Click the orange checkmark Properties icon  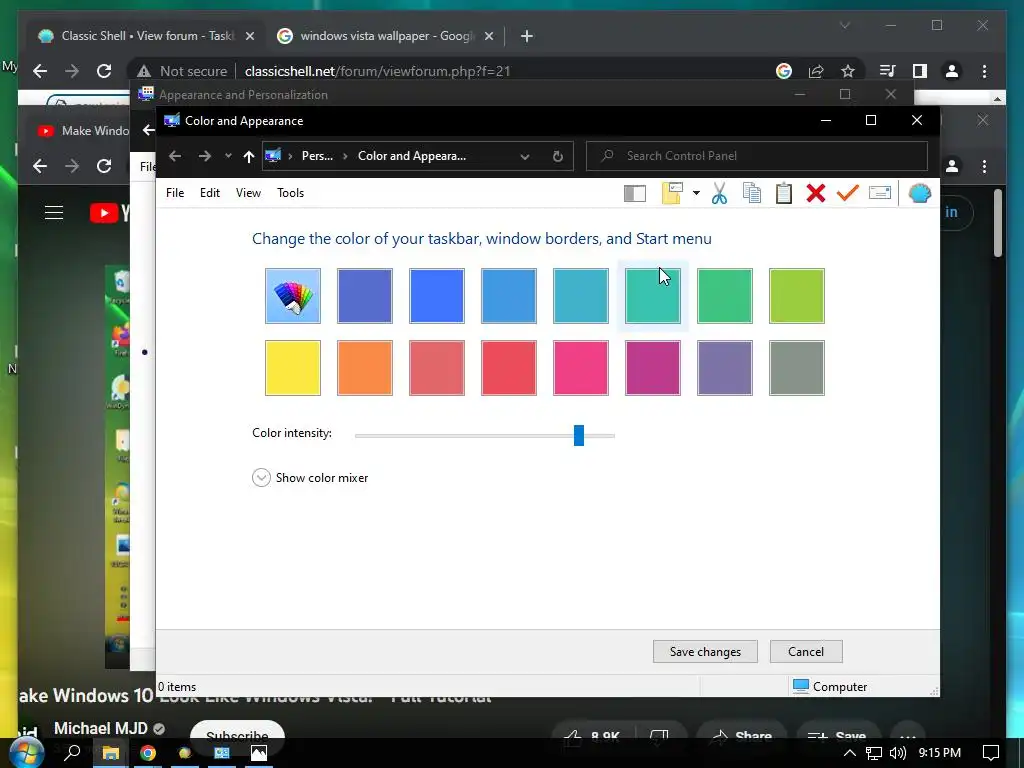coord(848,193)
